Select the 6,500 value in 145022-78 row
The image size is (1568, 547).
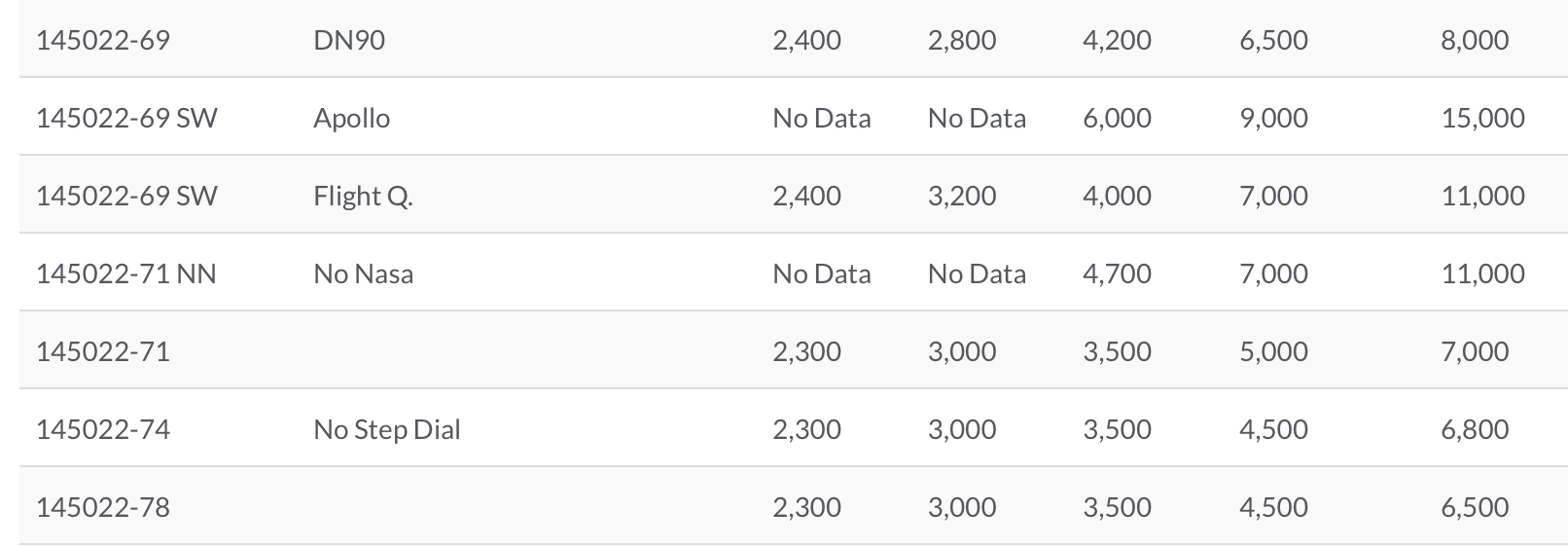tap(1475, 507)
